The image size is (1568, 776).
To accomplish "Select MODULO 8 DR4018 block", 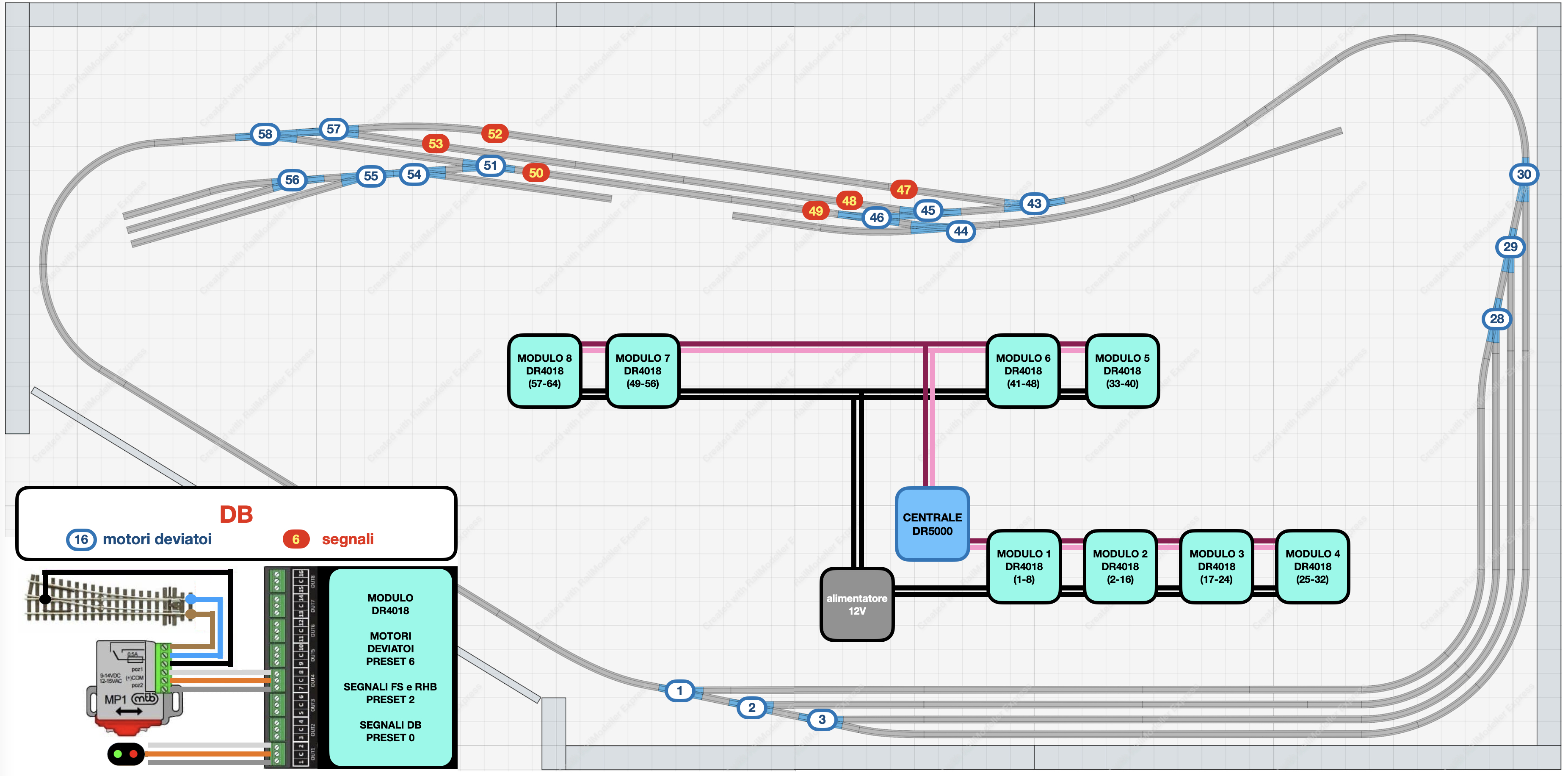I will (544, 371).
